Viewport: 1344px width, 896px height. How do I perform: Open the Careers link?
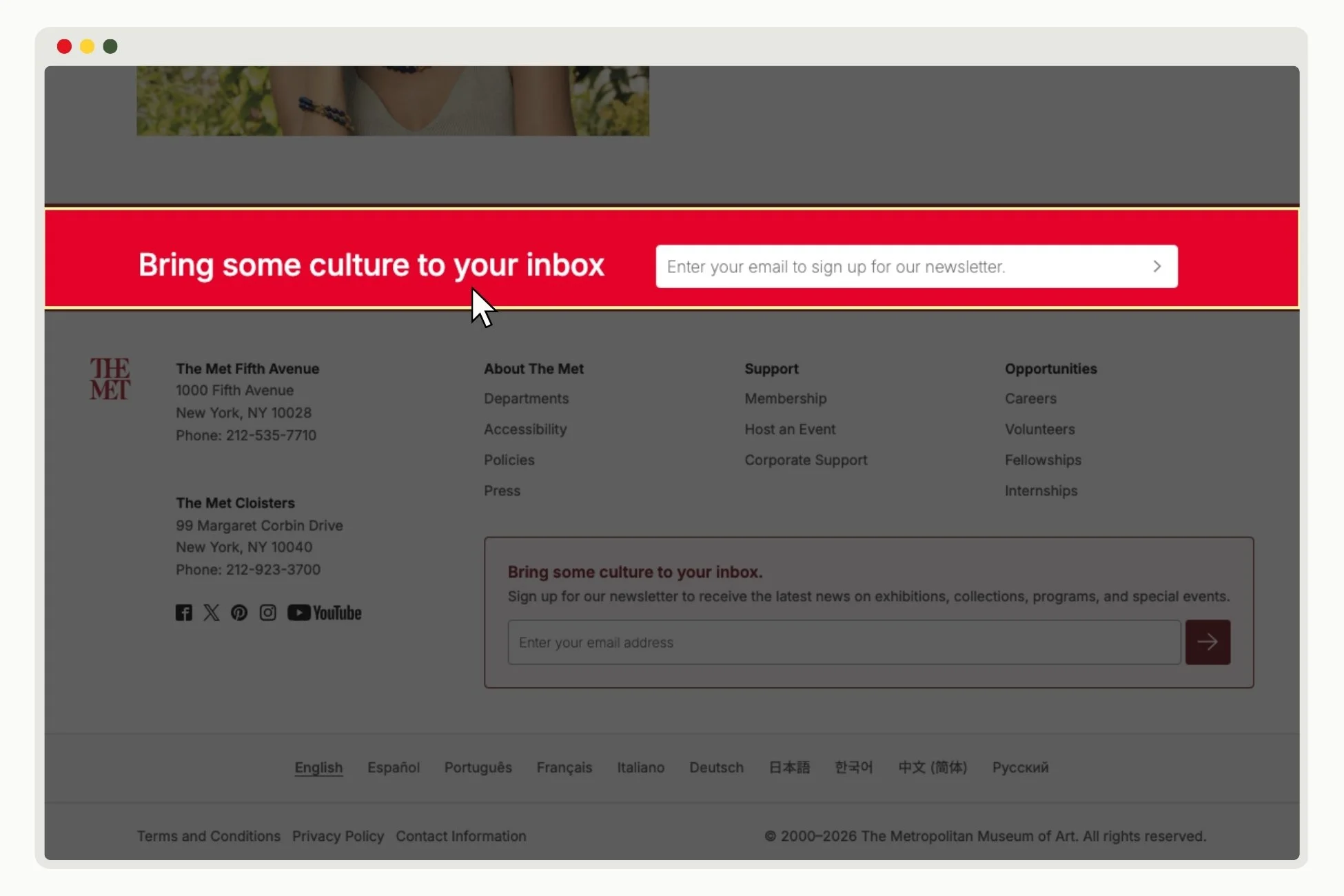(x=1030, y=398)
